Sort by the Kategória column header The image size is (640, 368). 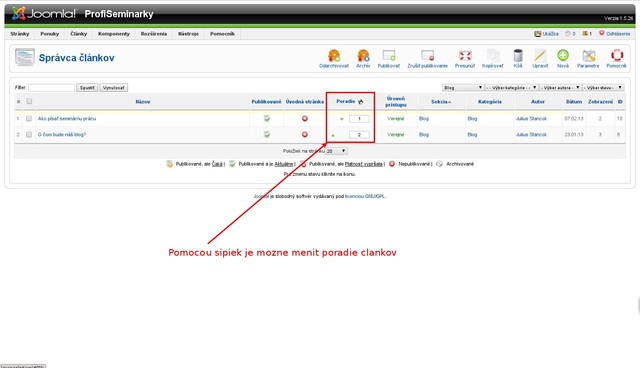click(490, 102)
